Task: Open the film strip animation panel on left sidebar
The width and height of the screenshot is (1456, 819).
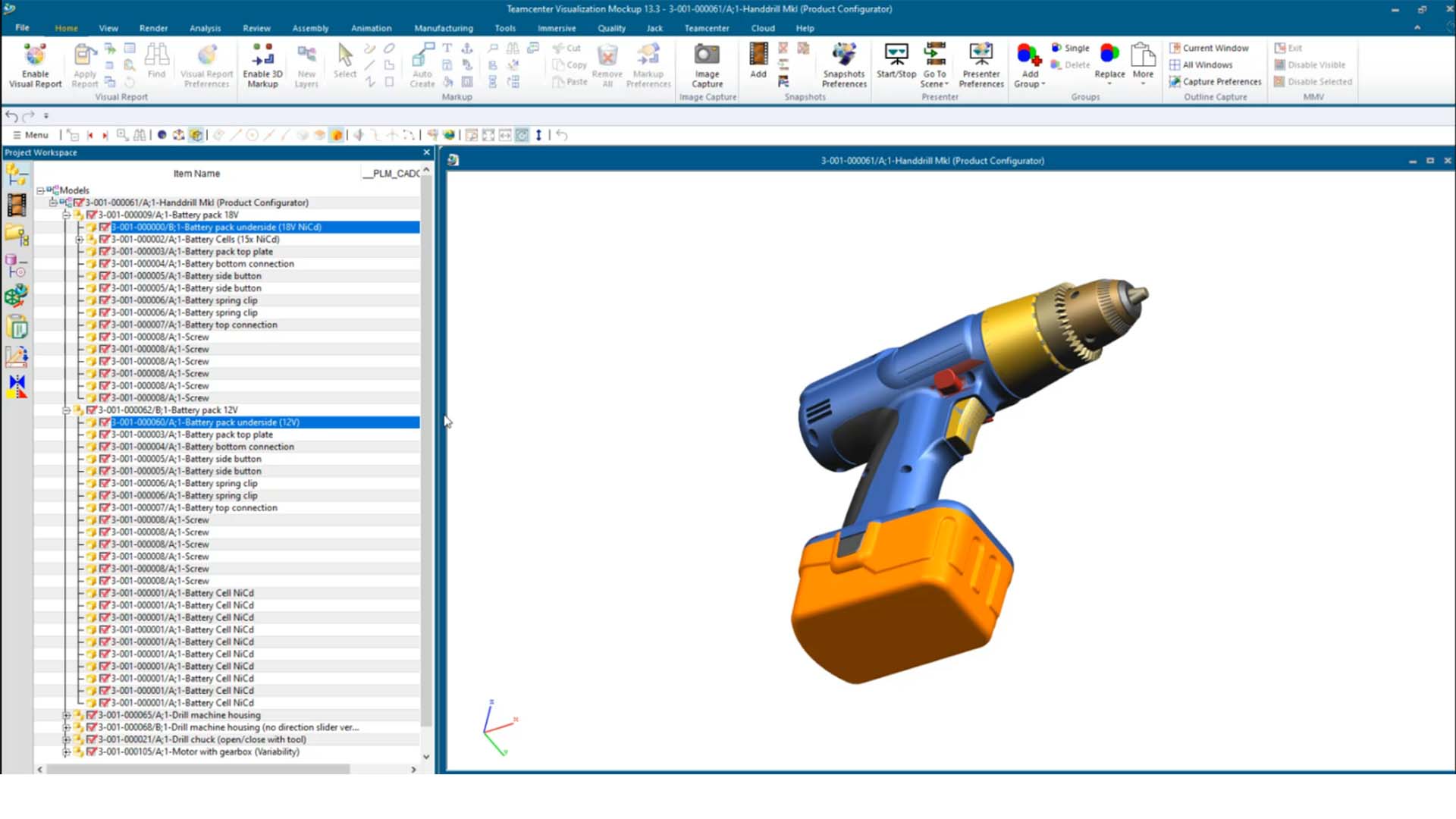Action: [16, 205]
